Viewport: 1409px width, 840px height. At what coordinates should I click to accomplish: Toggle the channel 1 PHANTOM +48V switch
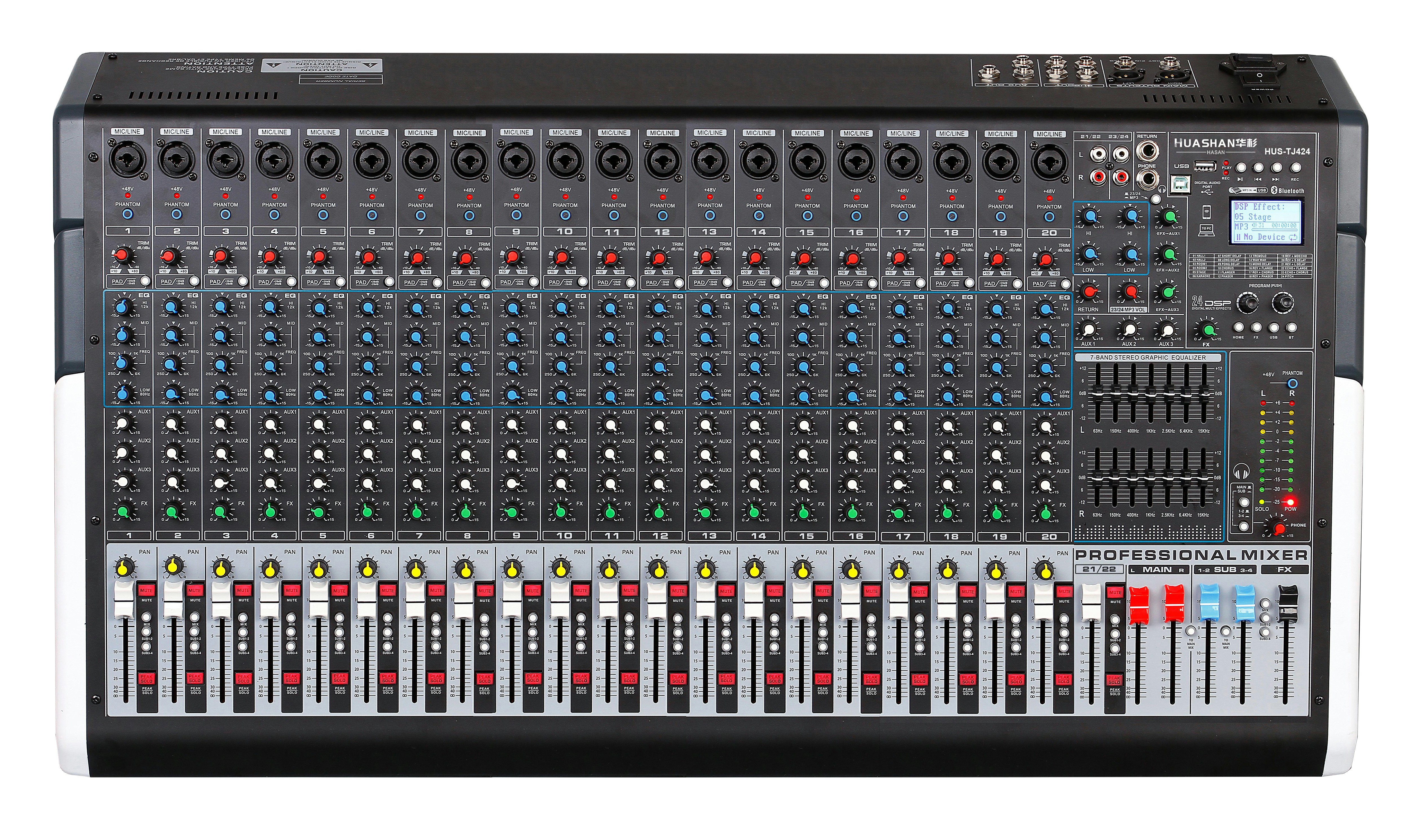coord(127,214)
